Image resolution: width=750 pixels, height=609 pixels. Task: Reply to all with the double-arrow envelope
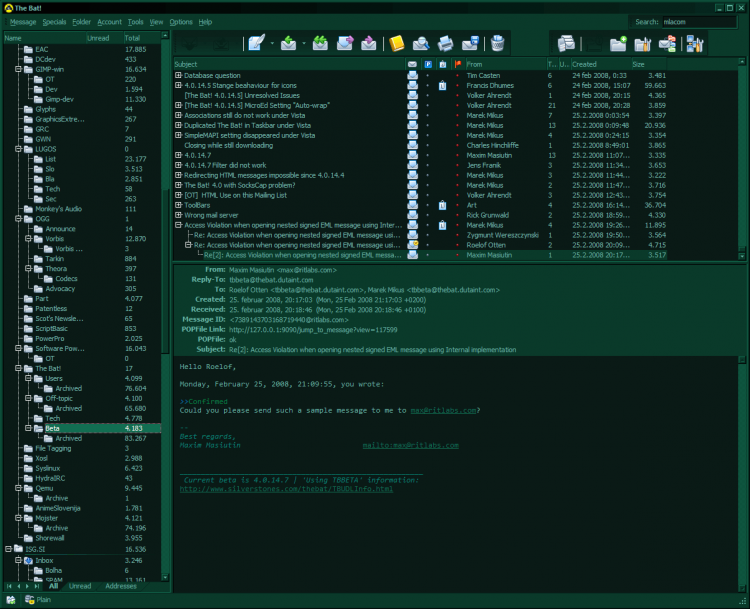pos(320,43)
